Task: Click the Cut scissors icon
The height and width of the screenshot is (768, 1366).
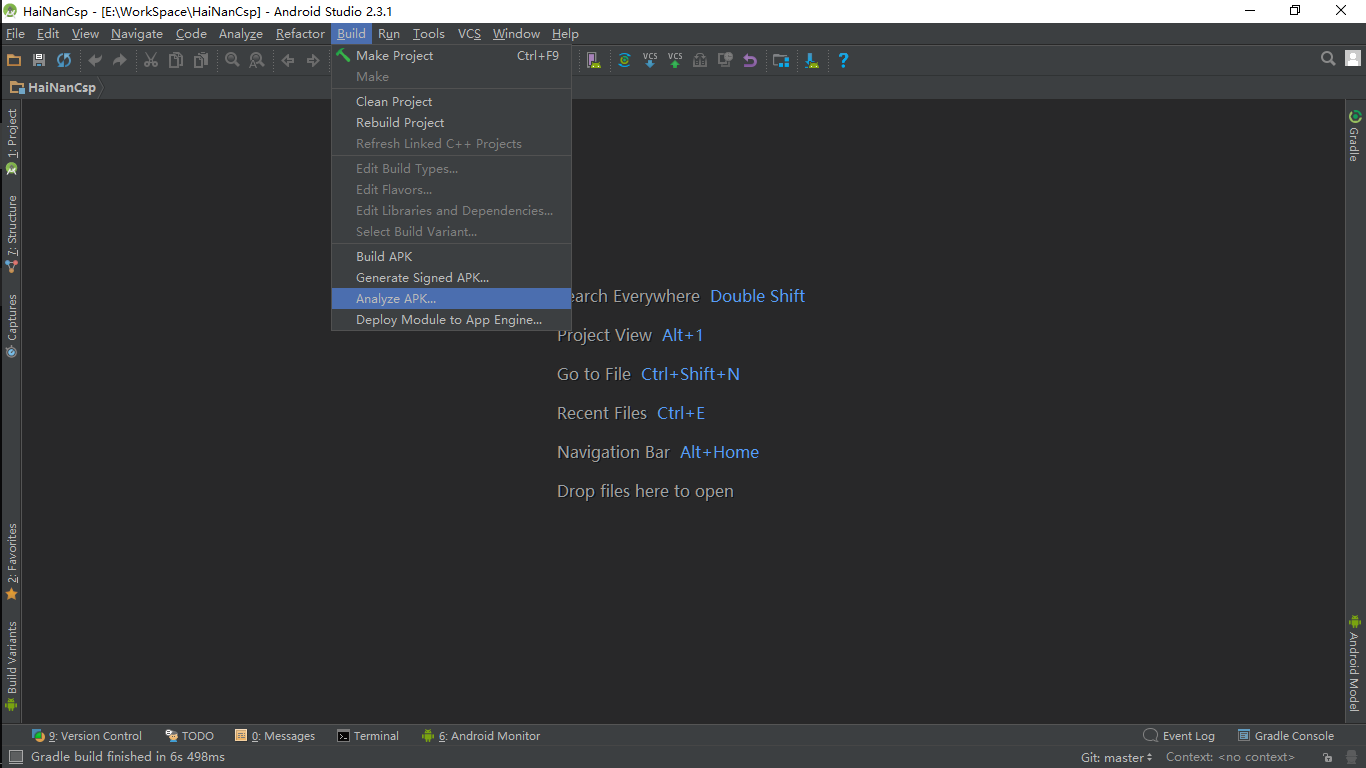Action: coord(151,60)
